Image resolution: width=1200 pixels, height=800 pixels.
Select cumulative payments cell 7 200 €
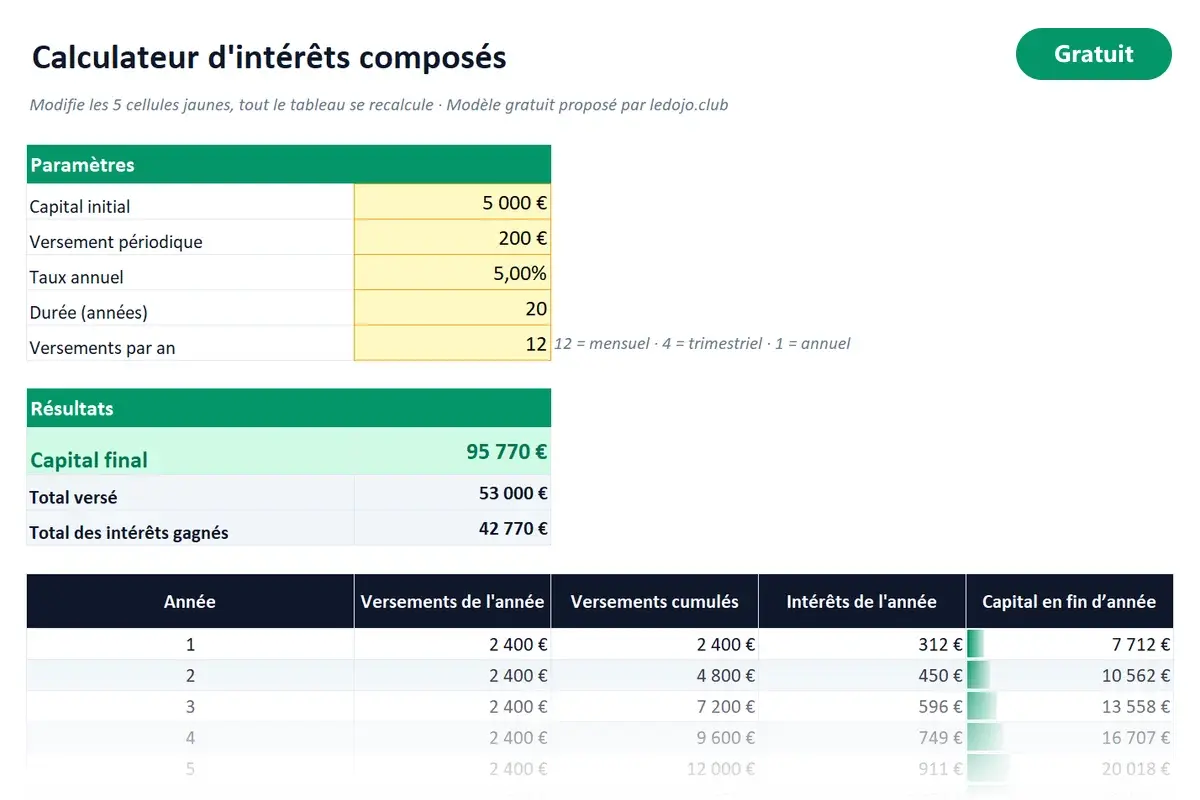point(655,706)
